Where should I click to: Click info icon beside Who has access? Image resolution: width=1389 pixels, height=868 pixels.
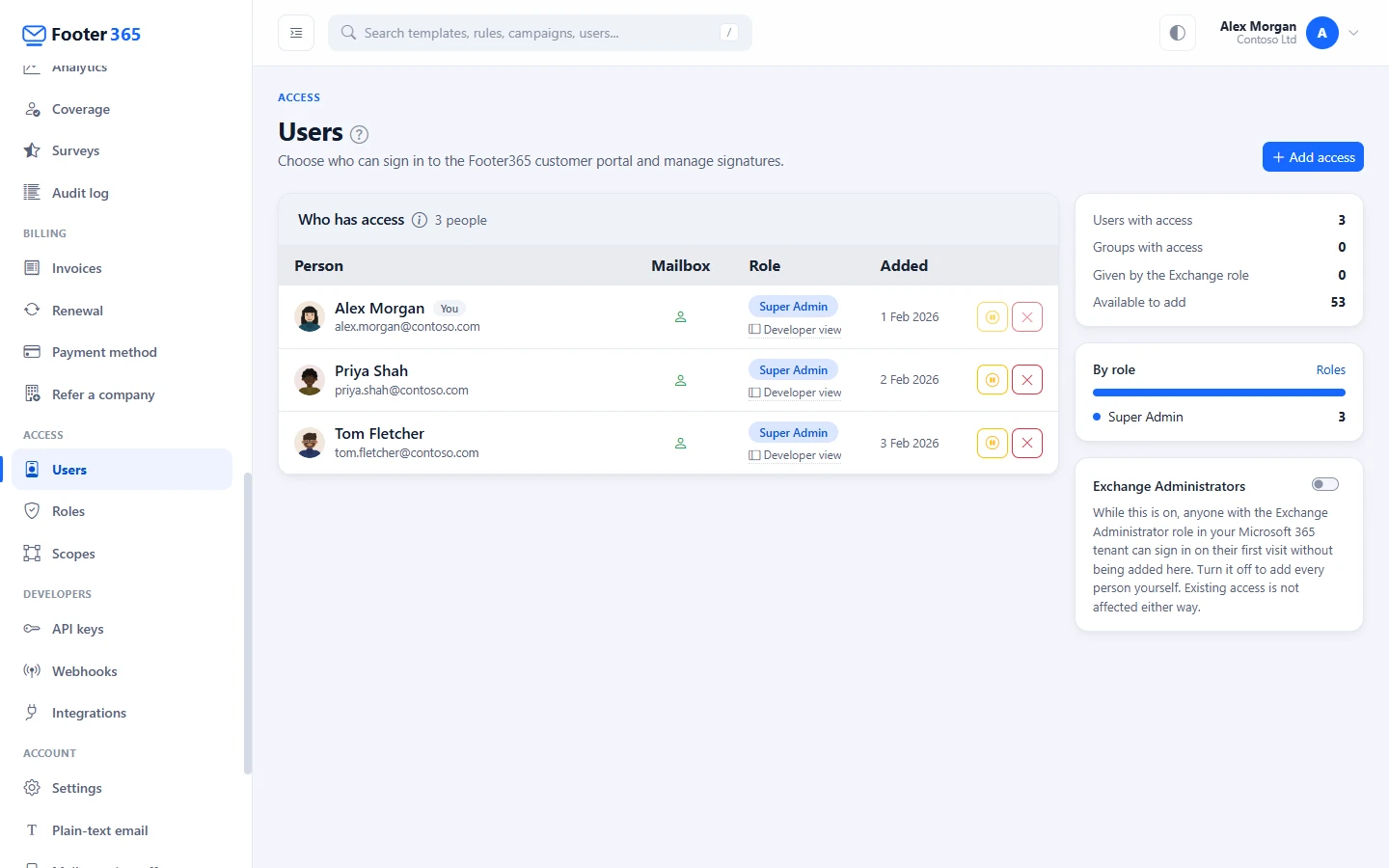click(x=420, y=220)
